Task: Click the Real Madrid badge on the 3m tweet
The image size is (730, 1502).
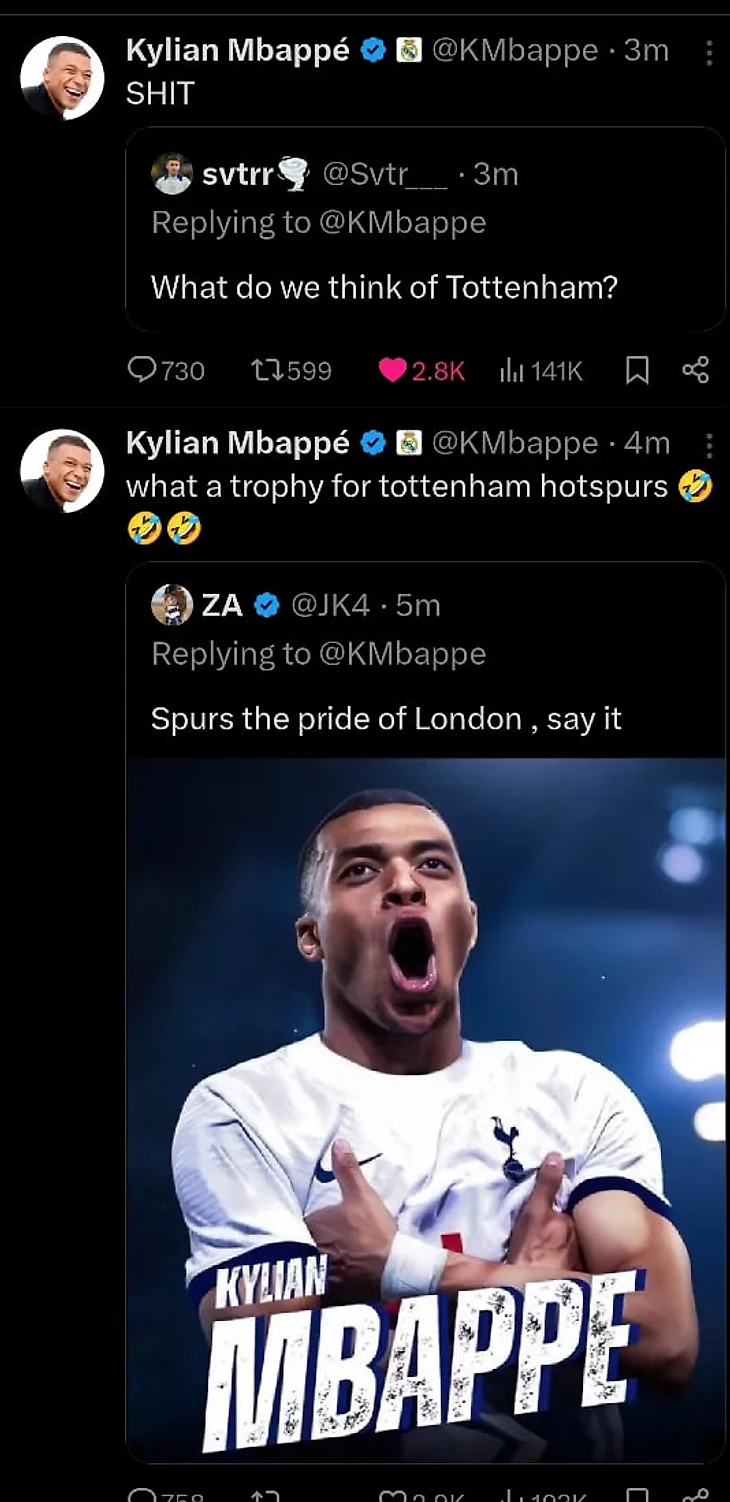Action: 408,51
